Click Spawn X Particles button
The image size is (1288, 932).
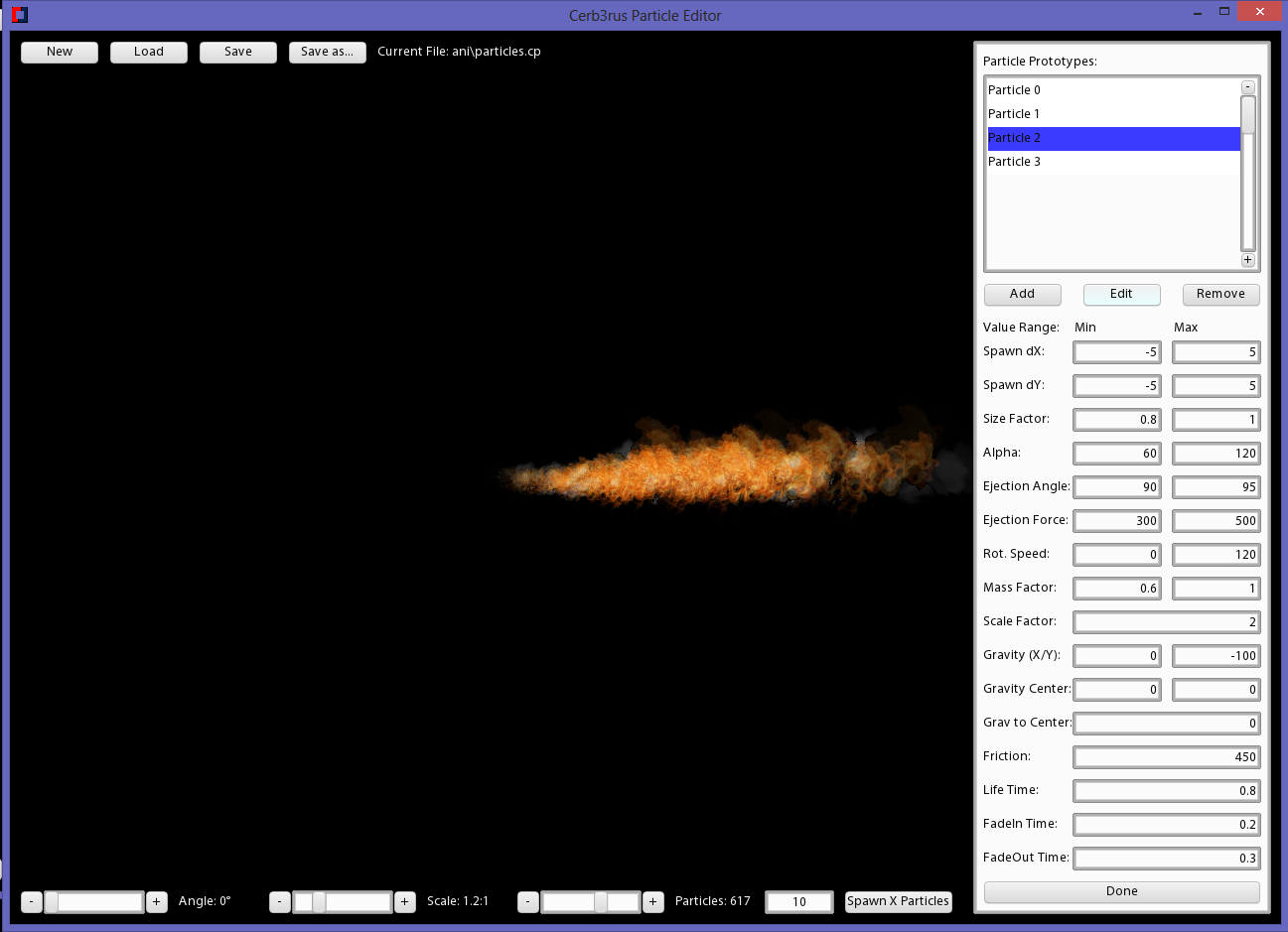tap(898, 901)
